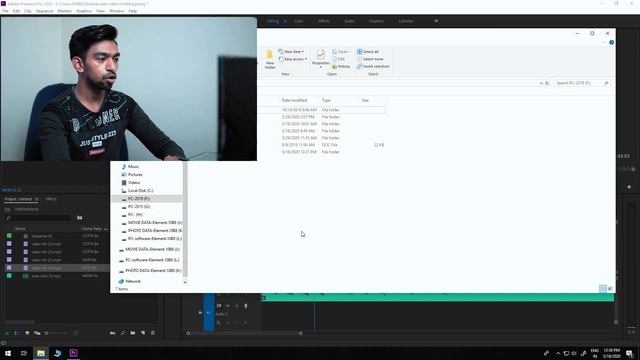
Task: Toggle project lock at panel bottom
Action: pos(7,333)
